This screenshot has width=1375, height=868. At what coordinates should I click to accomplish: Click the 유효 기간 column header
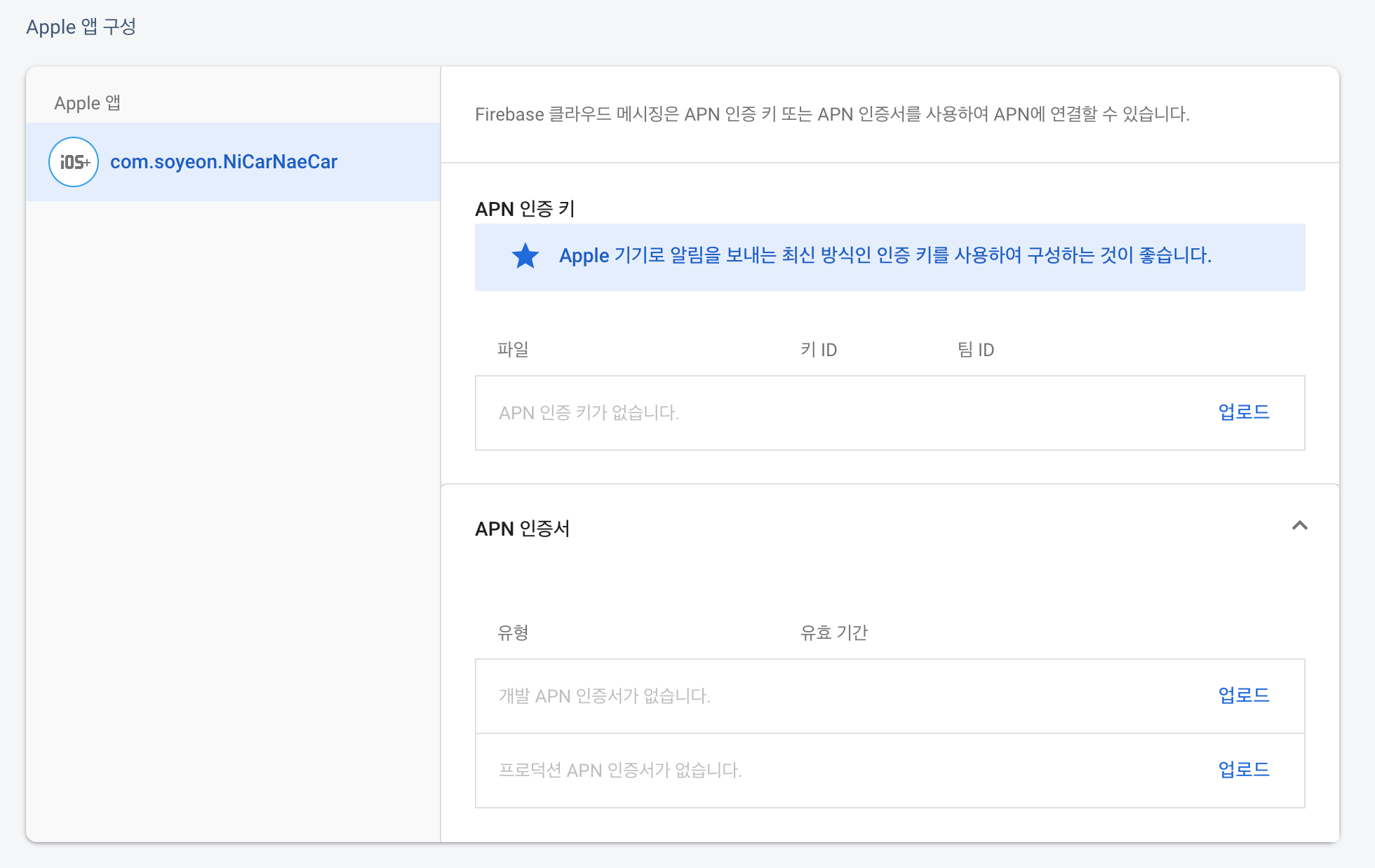834,632
